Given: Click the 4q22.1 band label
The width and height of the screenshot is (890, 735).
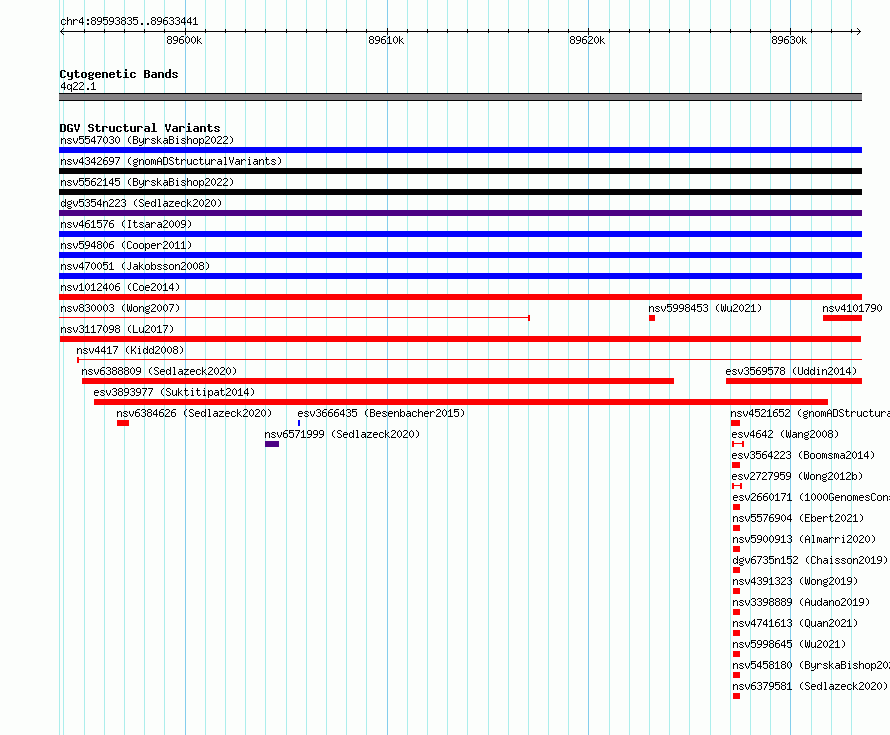Looking at the screenshot, I should (78, 86).
